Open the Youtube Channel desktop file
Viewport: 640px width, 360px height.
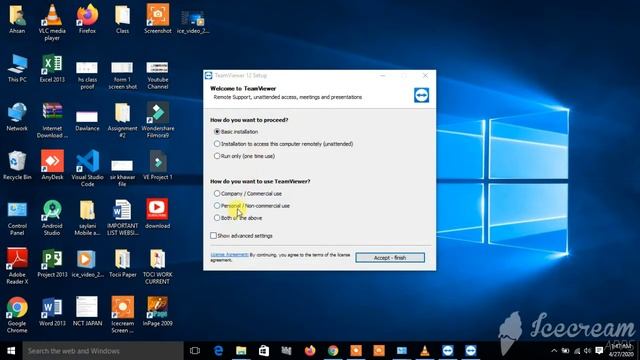(x=158, y=75)
